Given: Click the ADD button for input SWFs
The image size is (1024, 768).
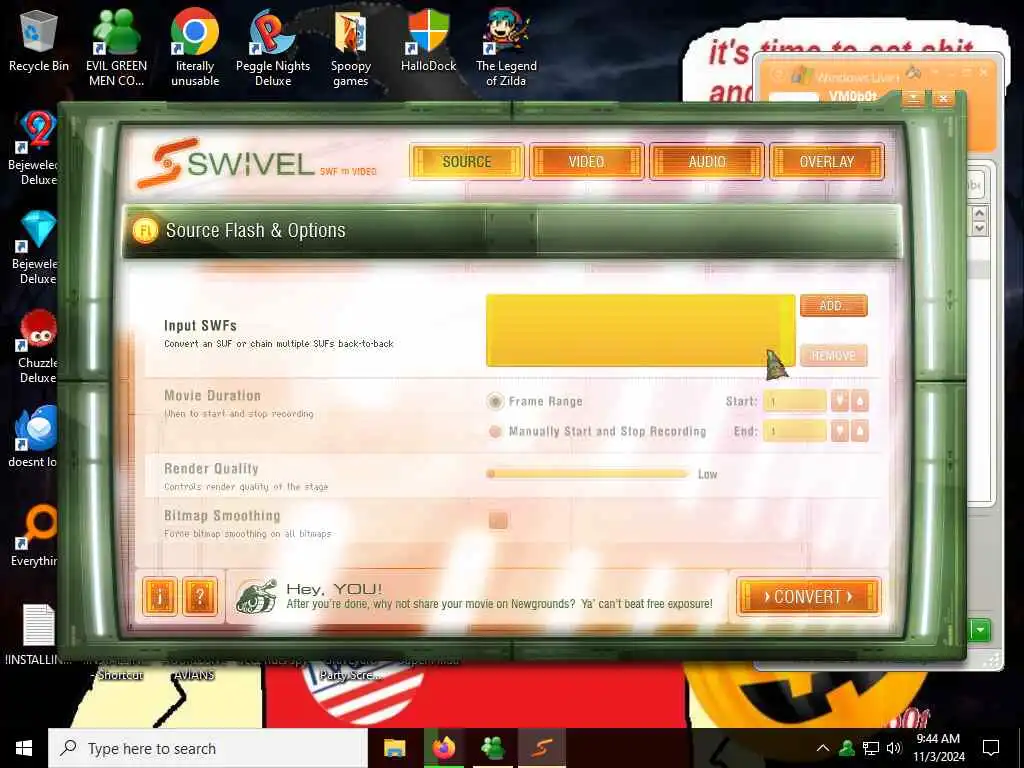Looking at the screenshot, I should point(833,306).
